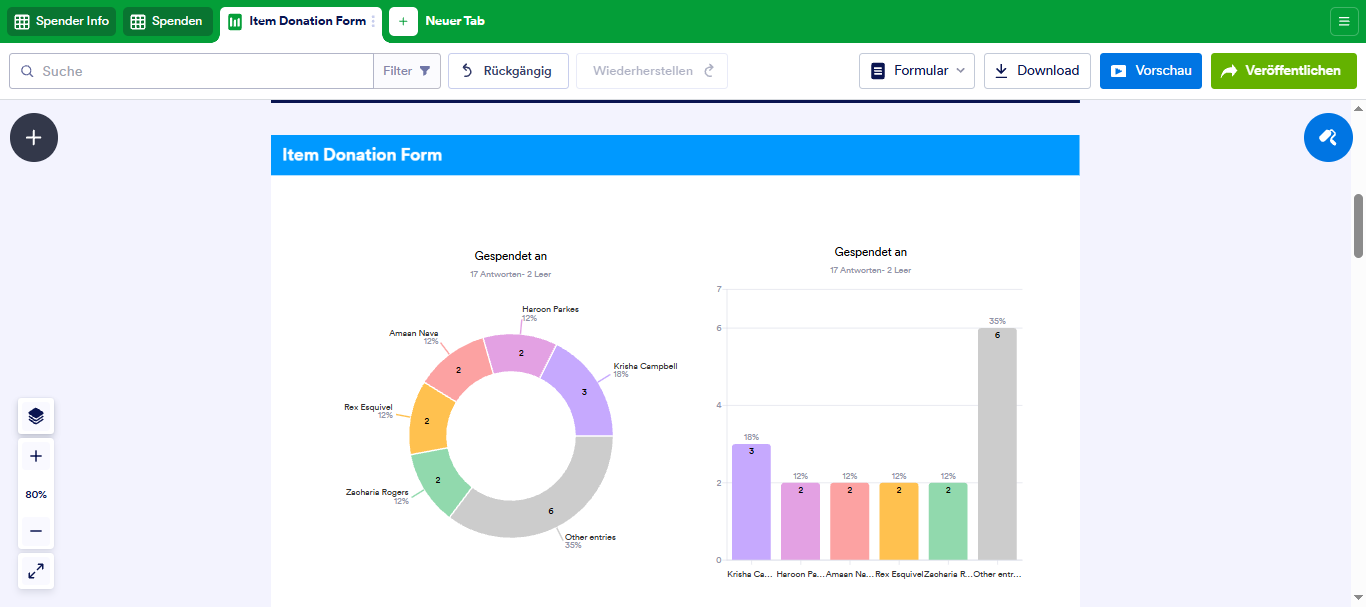The width and height of the screenshot is (1366, 607).
Task: Click the Veröffentlichen publish button
Action: point(1284,71)
